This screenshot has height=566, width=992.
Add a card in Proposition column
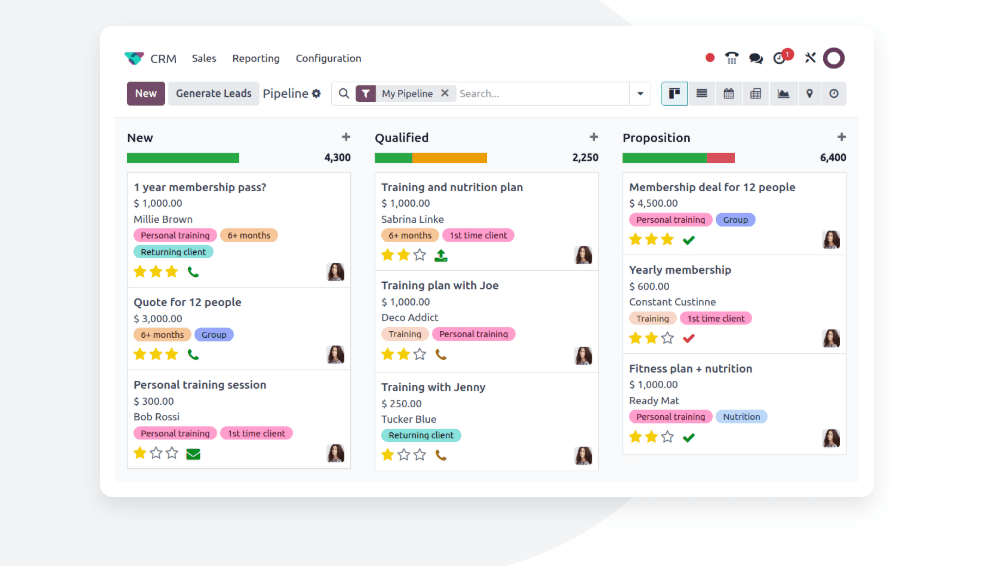click(841, 137)
